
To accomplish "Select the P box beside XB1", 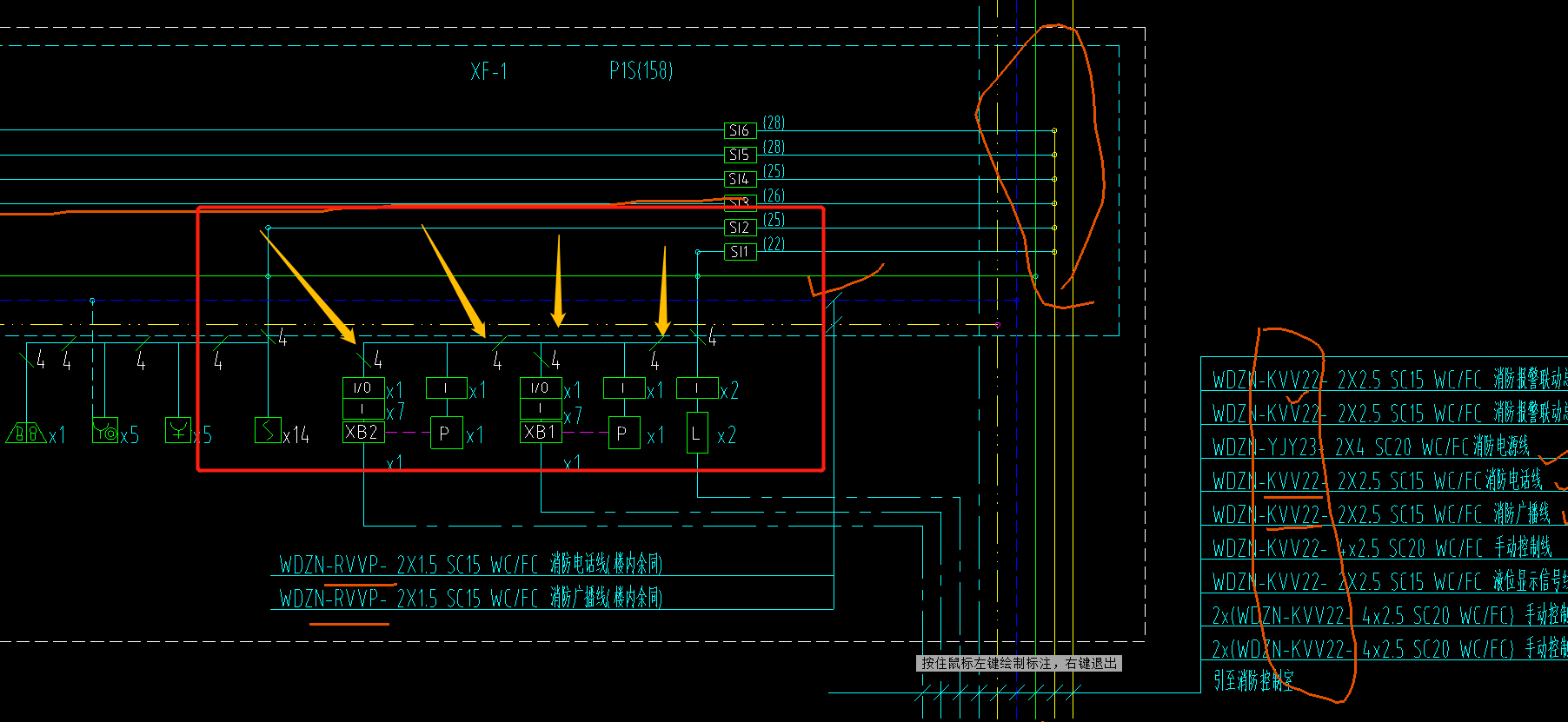I will pos(624,433).
